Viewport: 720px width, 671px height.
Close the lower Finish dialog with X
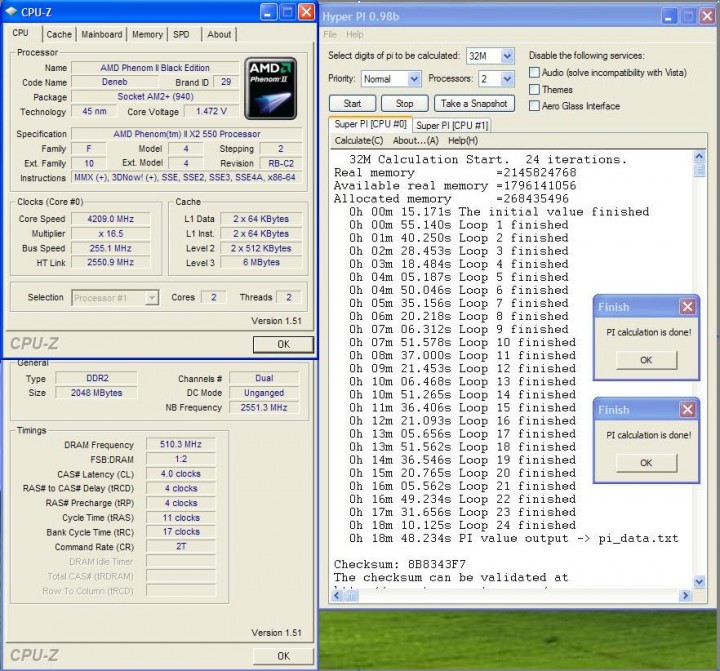point(687,409)
